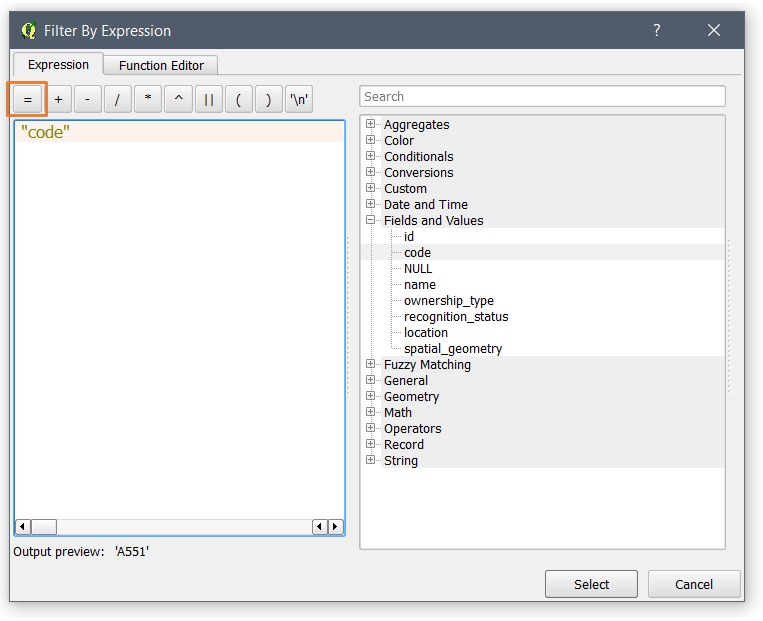Screen dimensions: 763x621
Task: Click the function Search field
Action: [542, 97]
